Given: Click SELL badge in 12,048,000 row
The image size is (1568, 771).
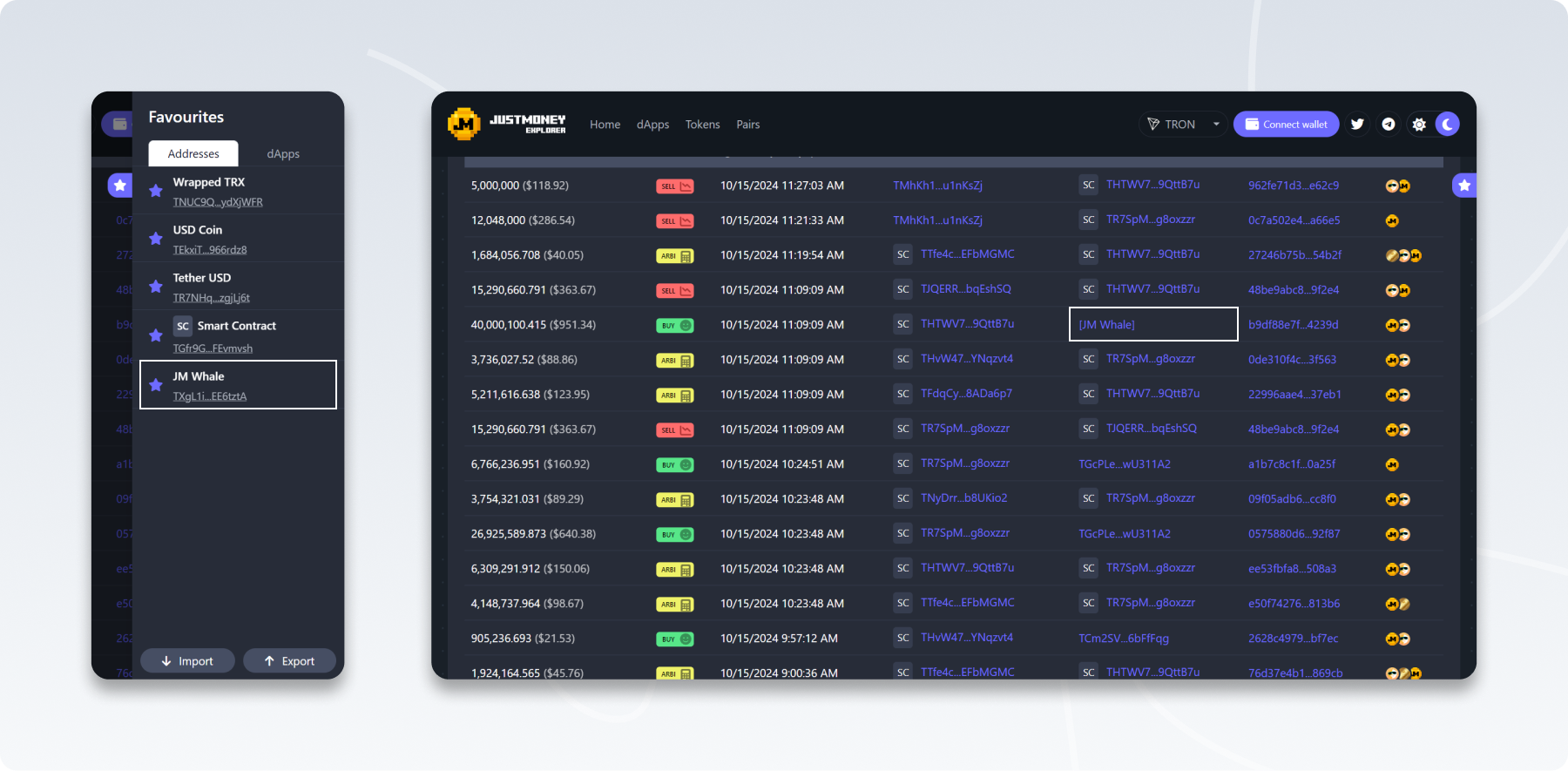Looking at the screenshot, I should [x=675, y=221].
